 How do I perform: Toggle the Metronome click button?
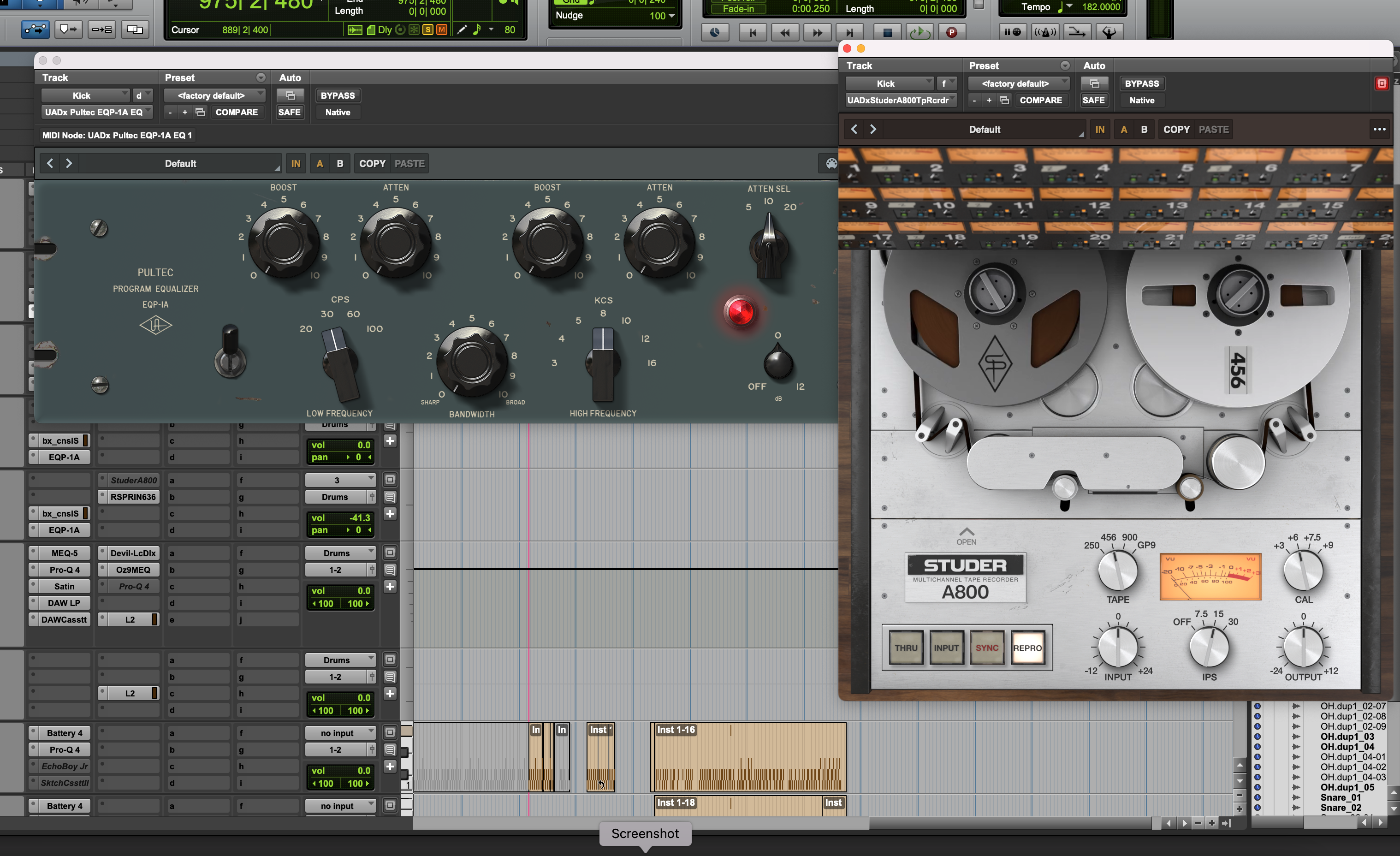pos(1045,32)
